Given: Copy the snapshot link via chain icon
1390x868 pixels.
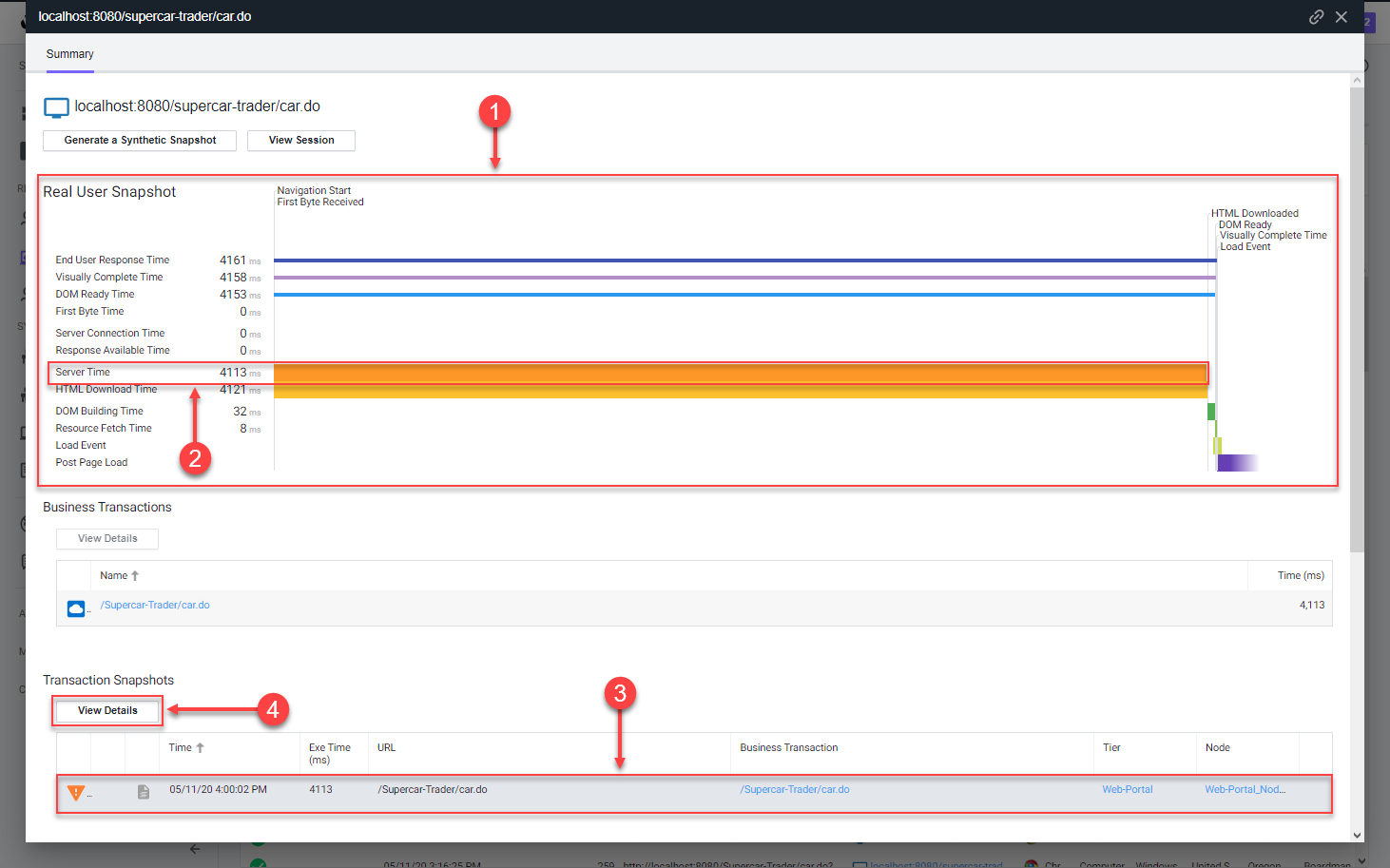Looking at the screenshot, I should 1316,17.
